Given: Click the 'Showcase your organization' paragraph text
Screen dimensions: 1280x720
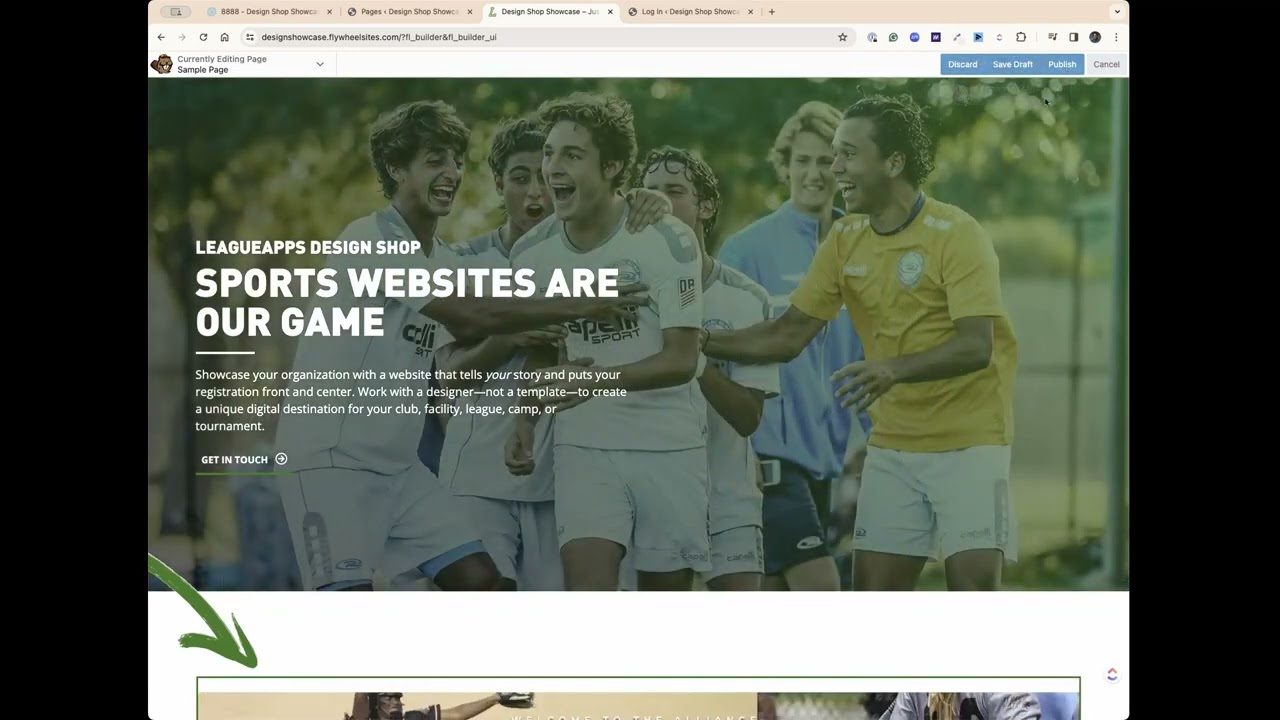Looking at the screenshot, I should pos(411,400).
